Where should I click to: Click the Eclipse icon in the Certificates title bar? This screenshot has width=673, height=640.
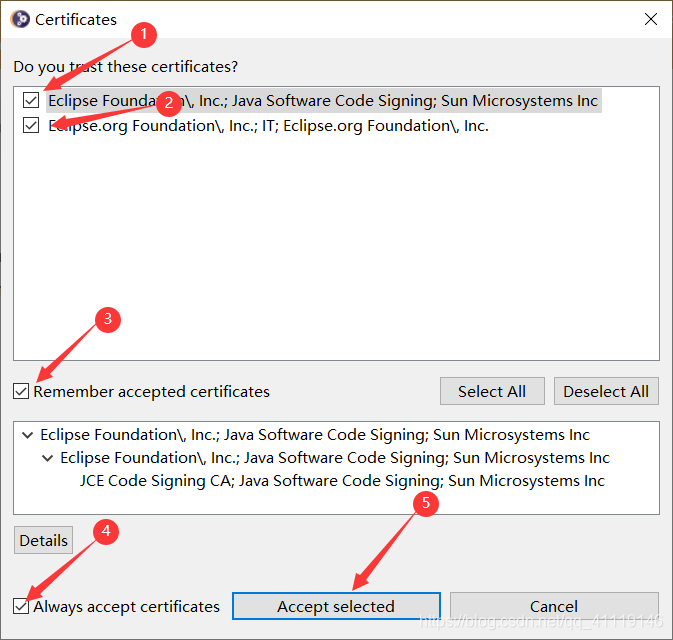click(x=20, y=19)
